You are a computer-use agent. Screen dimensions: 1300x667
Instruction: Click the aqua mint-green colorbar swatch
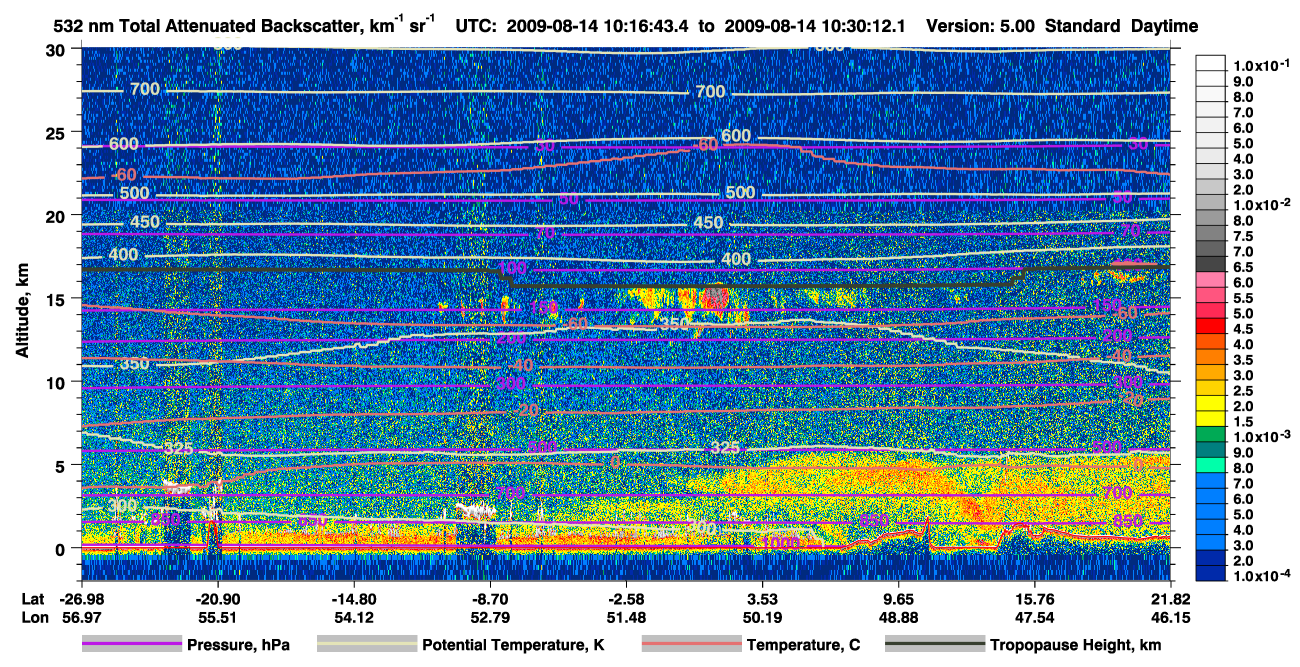pos(1211,465)
